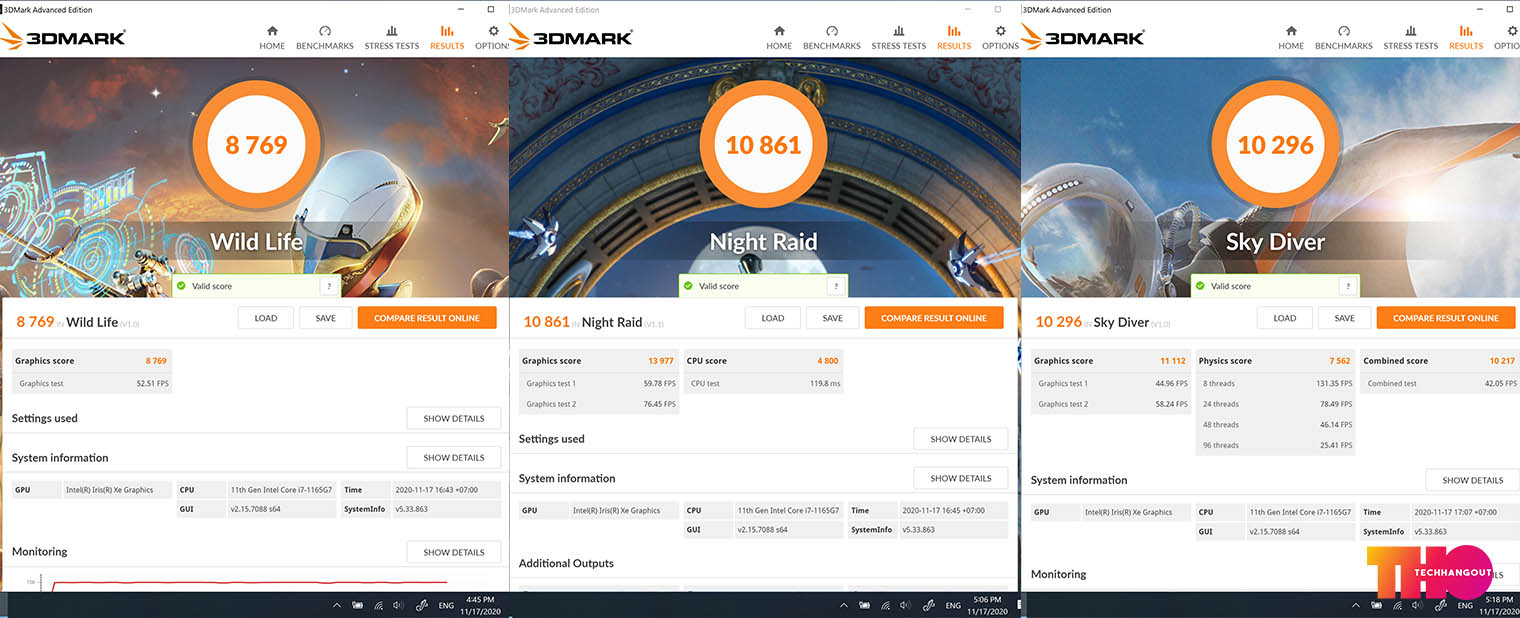Click the Wild Life Graphics test 52.51 FPS
Viewport: 1520px width, 618px height.
[152, 384]
